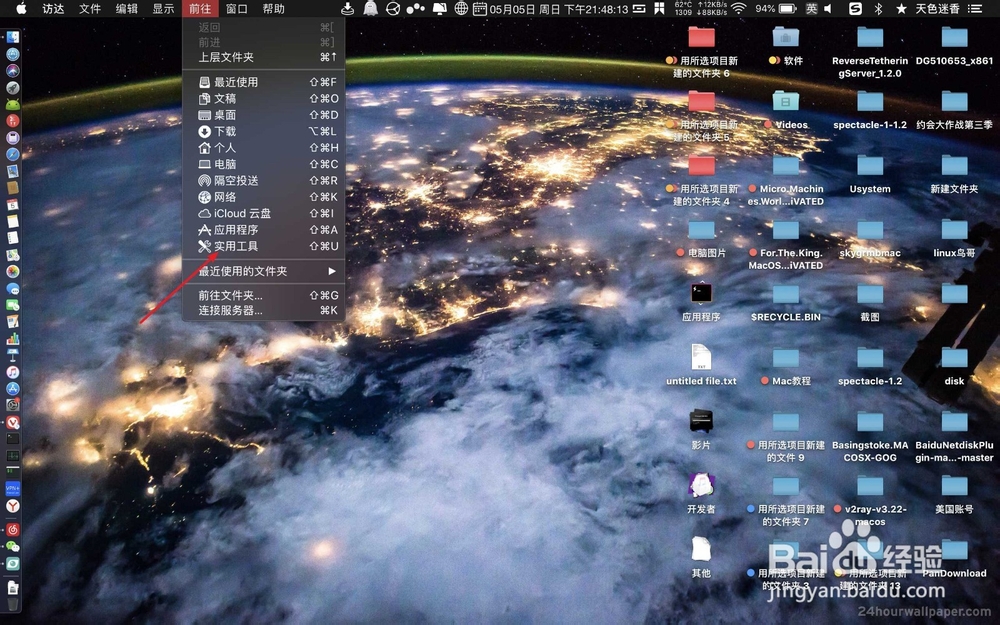Open the 帮助 menu in menu bar
Viewport: 1000px width, 625px height.
(x=274, y=8)
